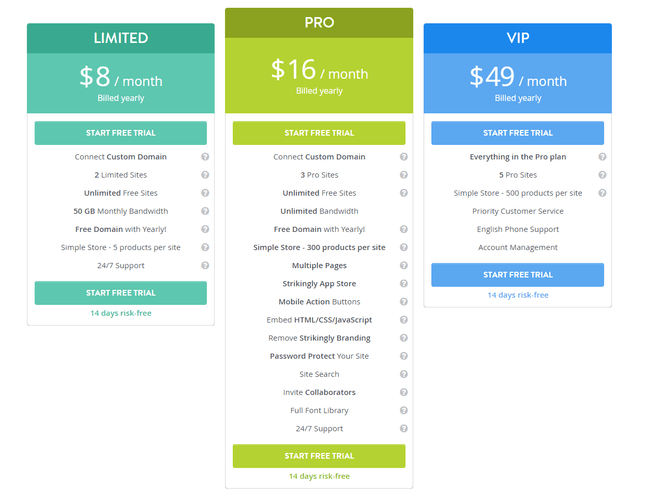This screenshot has height=498, width=645.
Task: Open help icon next to 50 GB Monthly Bandwidth
Action: point(205,211)
